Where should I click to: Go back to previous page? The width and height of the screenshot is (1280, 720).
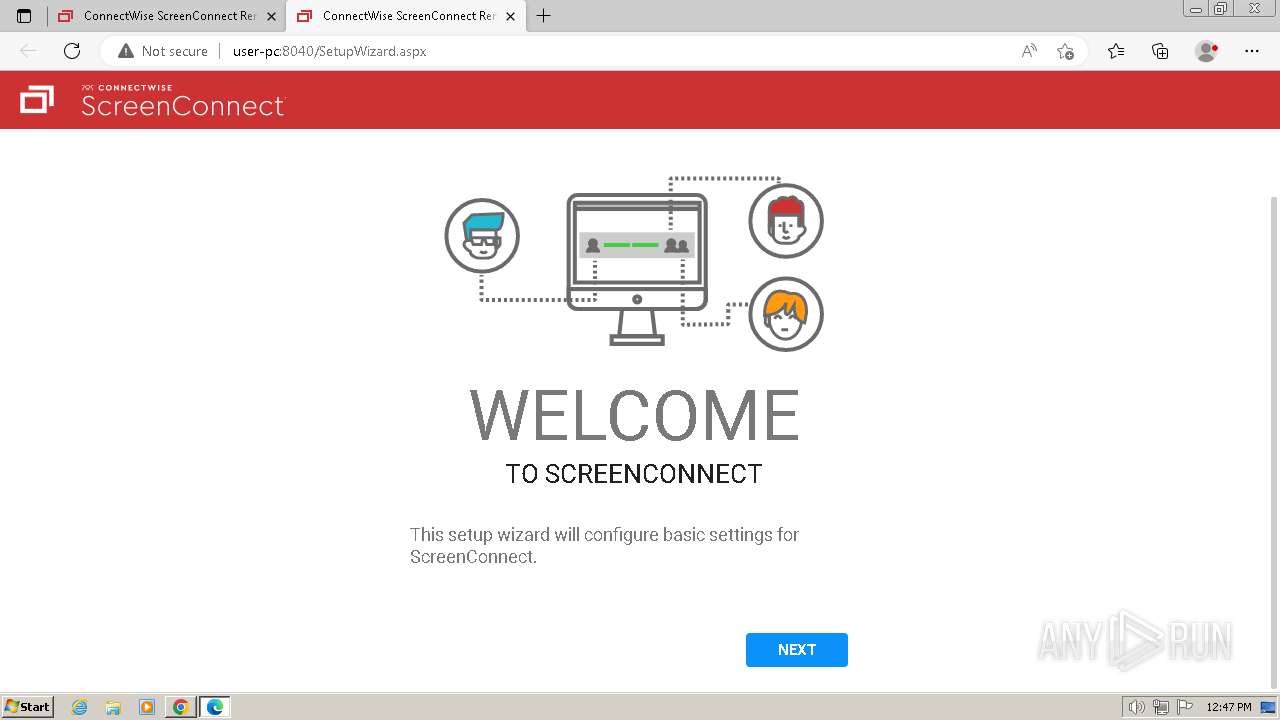(28, 51)
